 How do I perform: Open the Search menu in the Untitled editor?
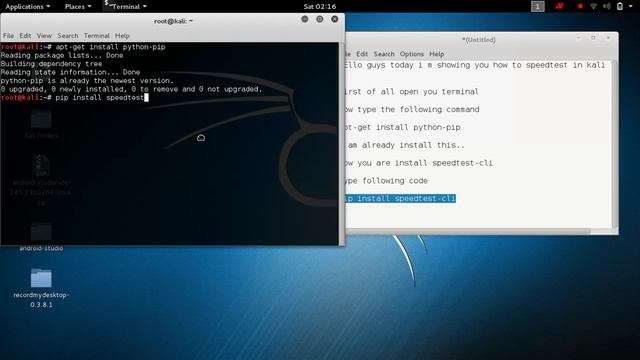[384, 54]
